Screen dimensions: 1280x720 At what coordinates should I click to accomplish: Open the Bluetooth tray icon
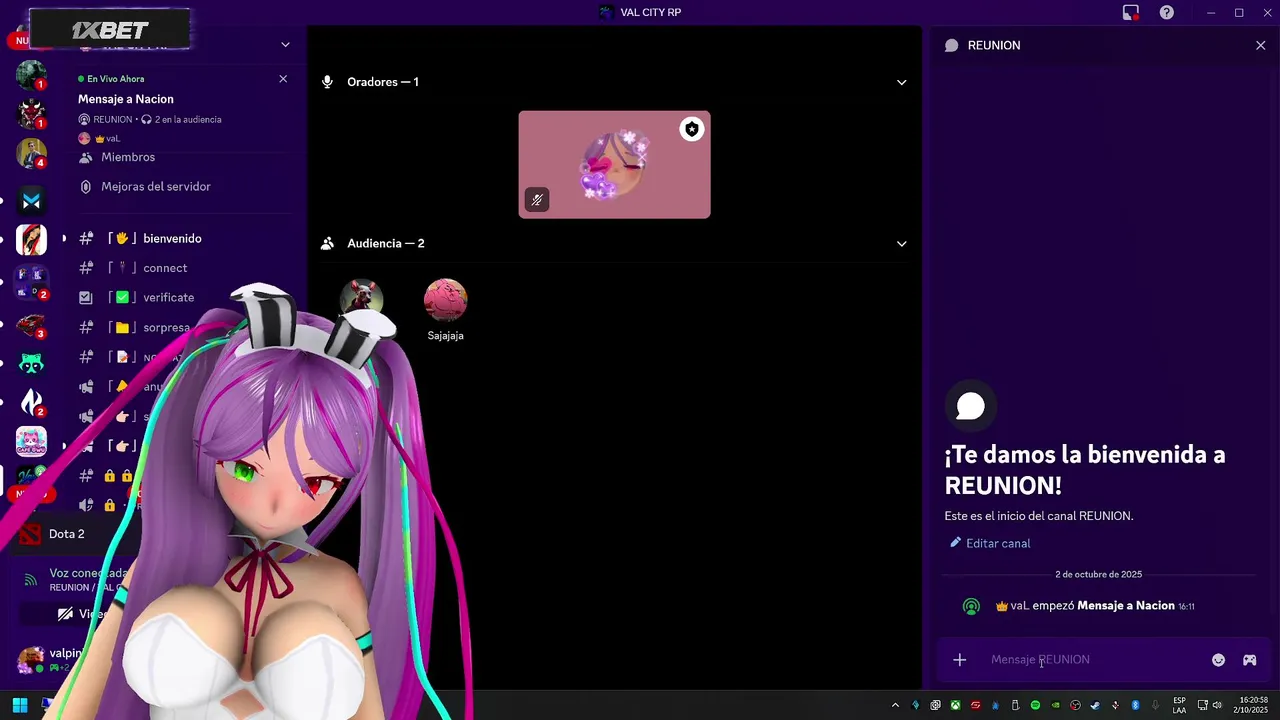(x=1135, y=705)
